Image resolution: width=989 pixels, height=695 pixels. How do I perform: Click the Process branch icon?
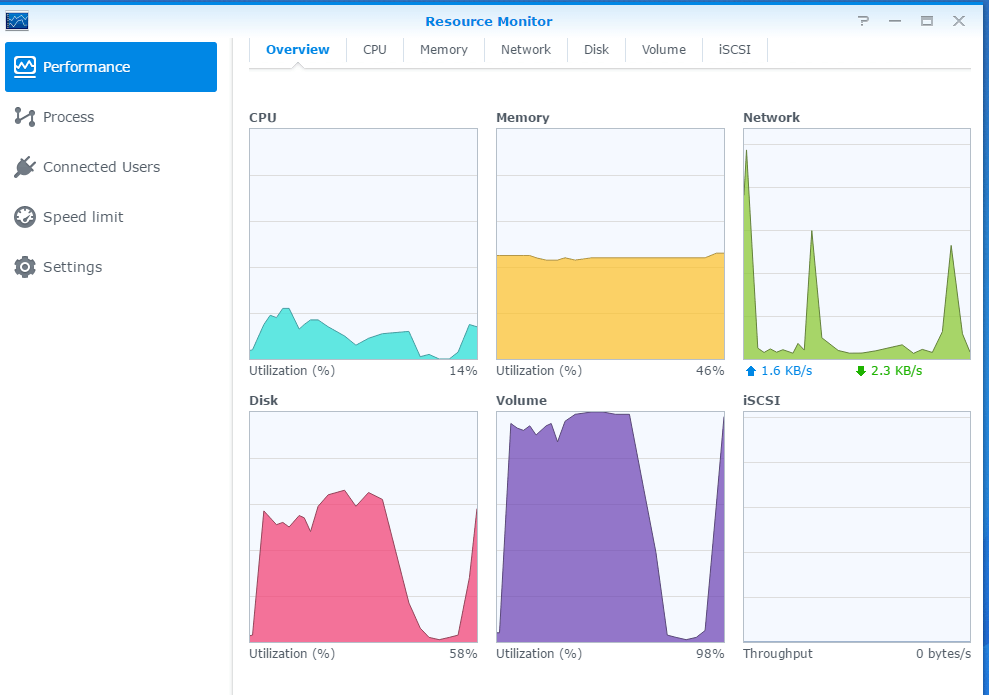(x=25, y=117)
